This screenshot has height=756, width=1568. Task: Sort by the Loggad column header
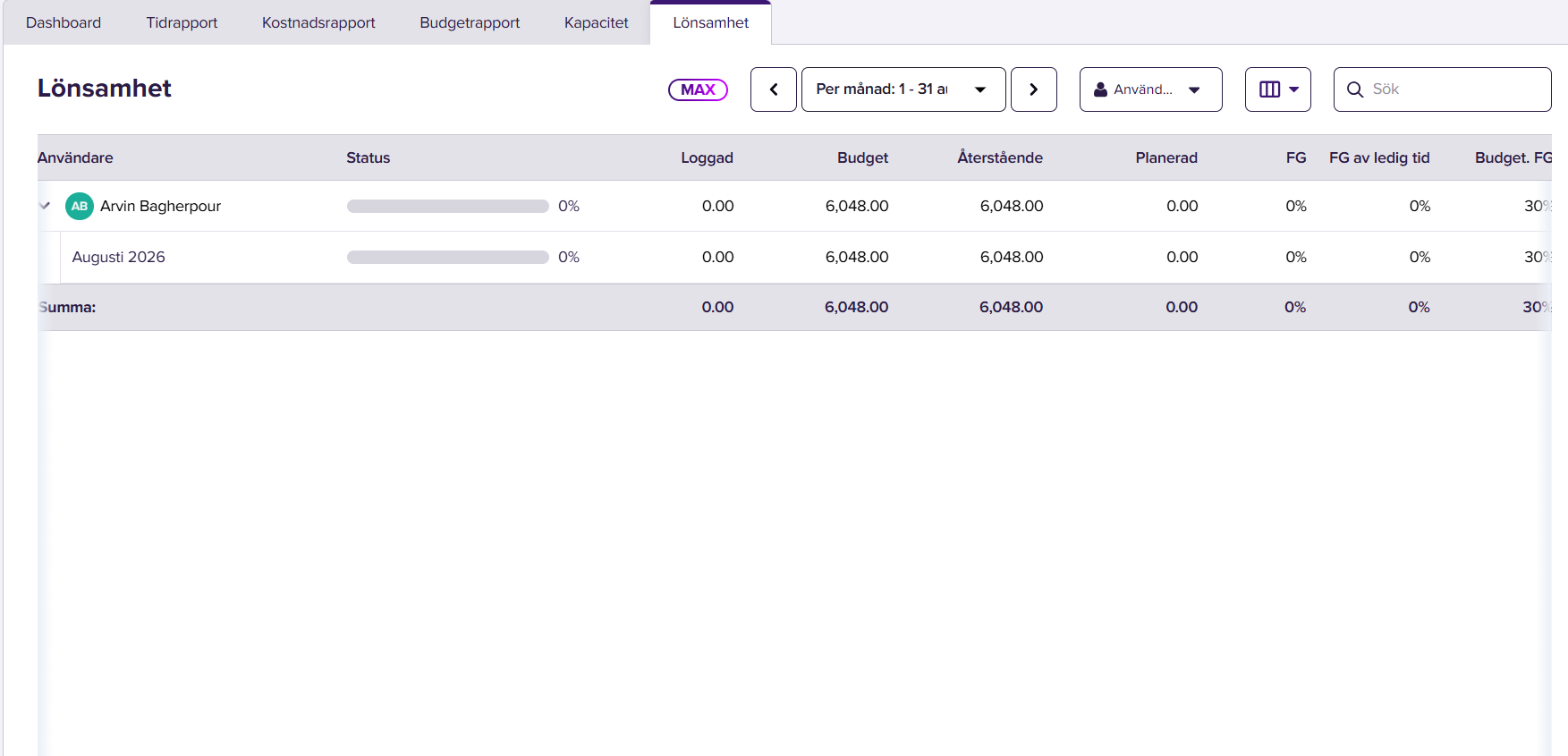pyautogui.click(x=707, y=157)
